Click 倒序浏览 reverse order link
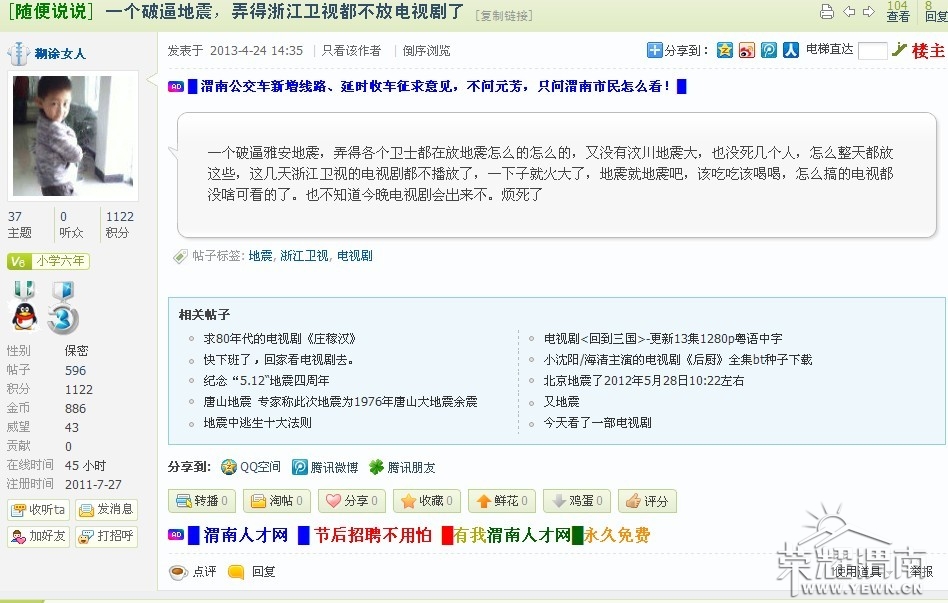Image resolution: width=948 pixels, height=603 pixels. click(426, 51)
